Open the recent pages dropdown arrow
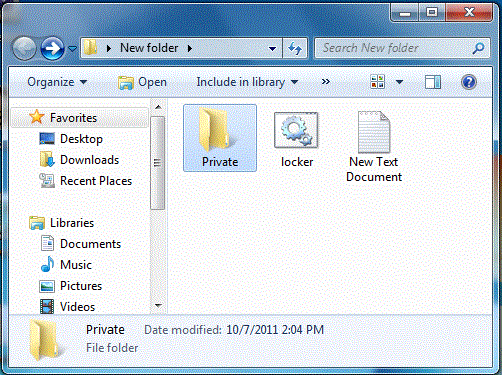Screen dimensions: 502x375 point(72,49)
